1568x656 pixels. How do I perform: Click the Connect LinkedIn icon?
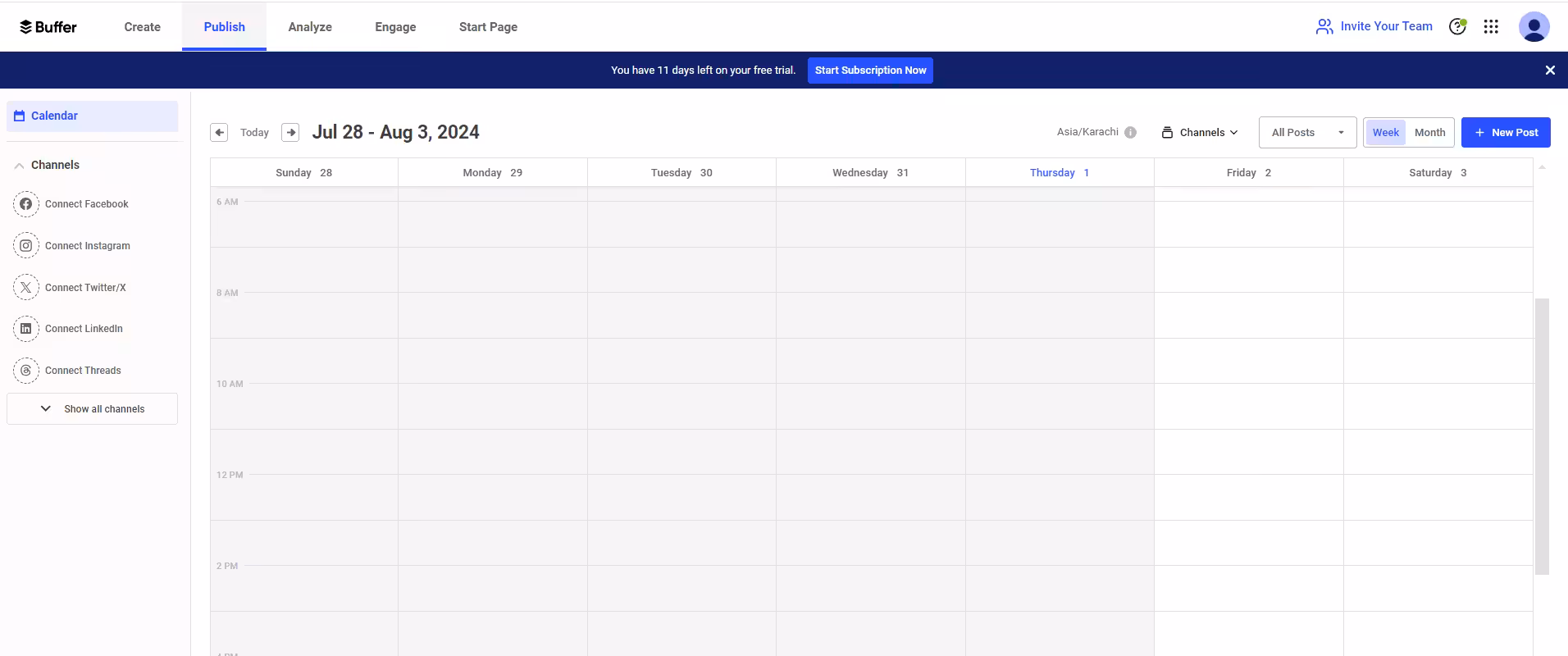point(26,329)
